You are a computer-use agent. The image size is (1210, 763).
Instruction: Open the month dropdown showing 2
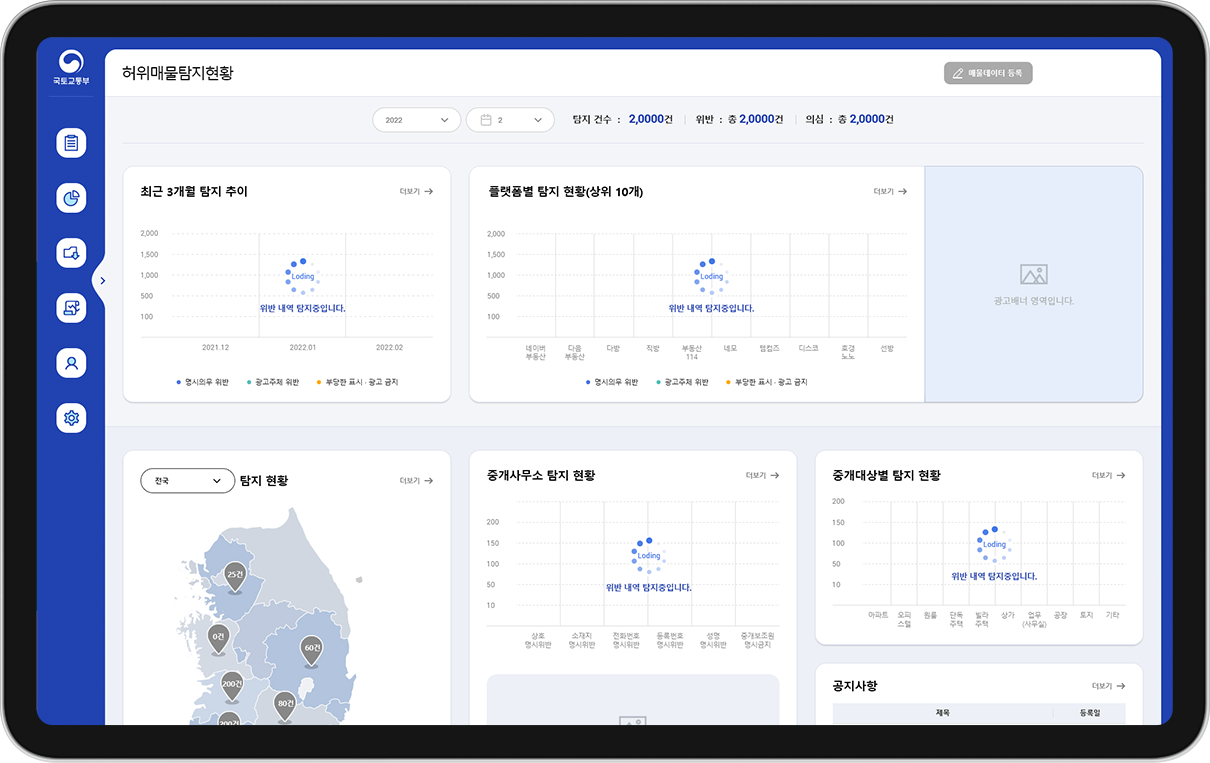pos(510,120)
